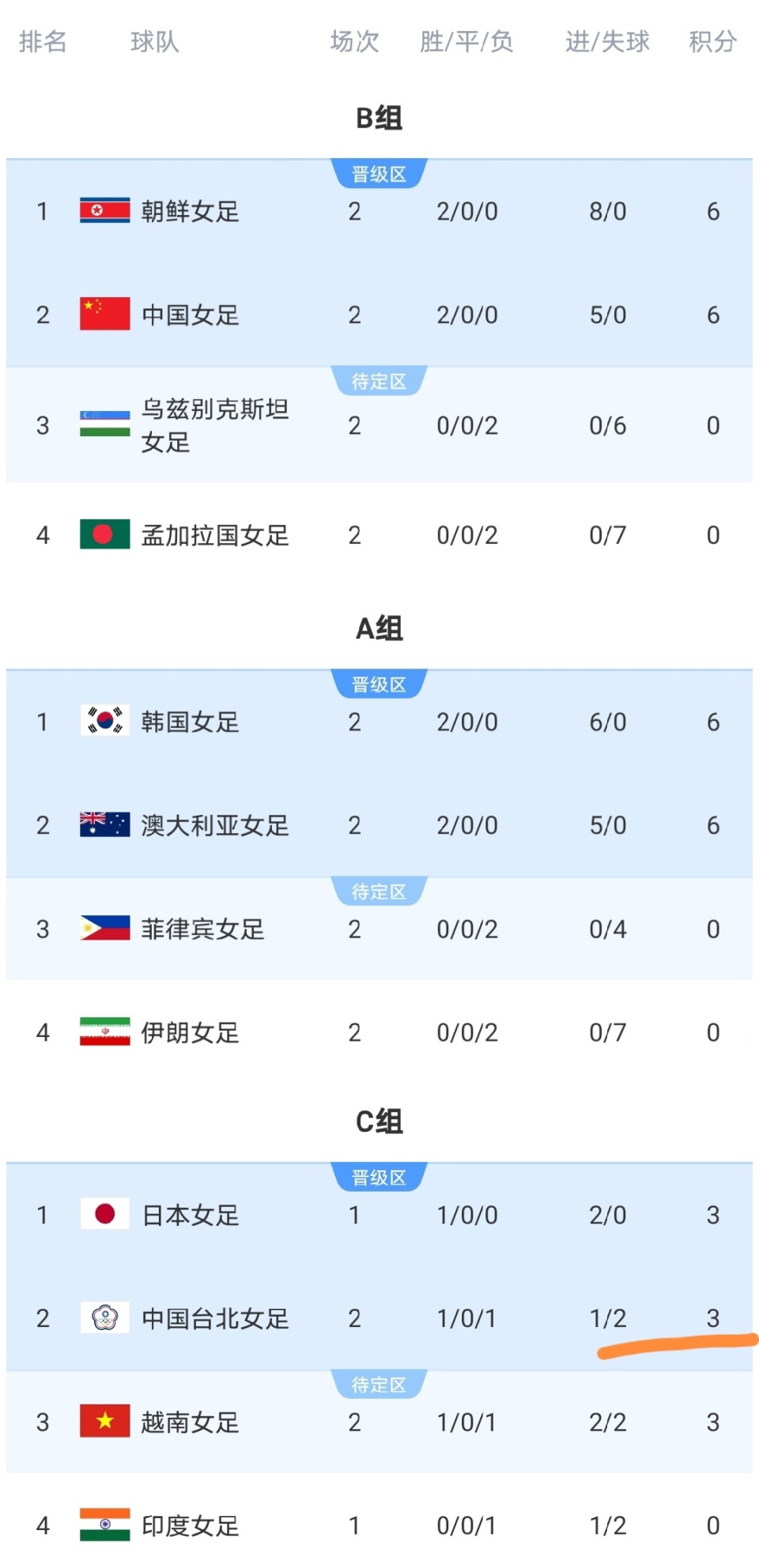Screen dimensions: 759x1568
Task: Click the Australia flag icon
Action: coord(104,824)
